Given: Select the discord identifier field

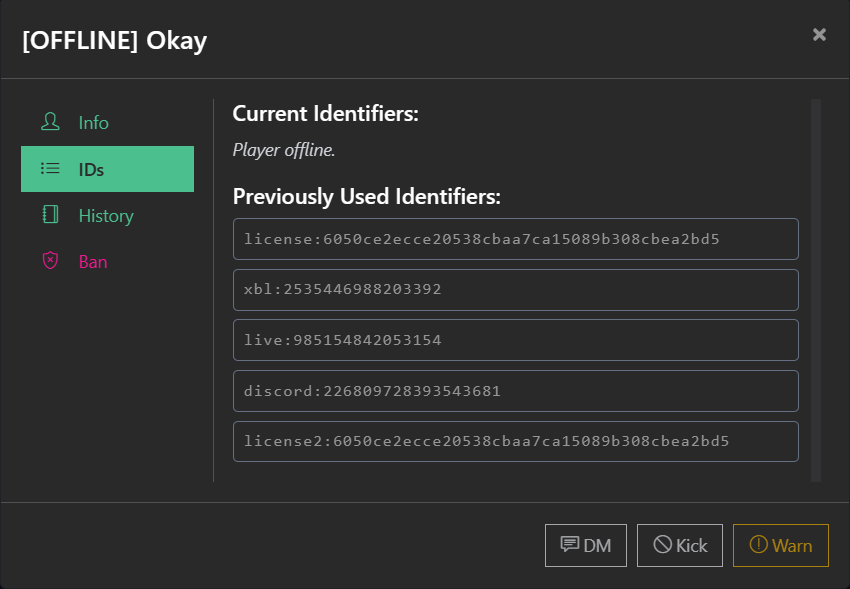Looking at the screenshot, I should tap(516, 390).
